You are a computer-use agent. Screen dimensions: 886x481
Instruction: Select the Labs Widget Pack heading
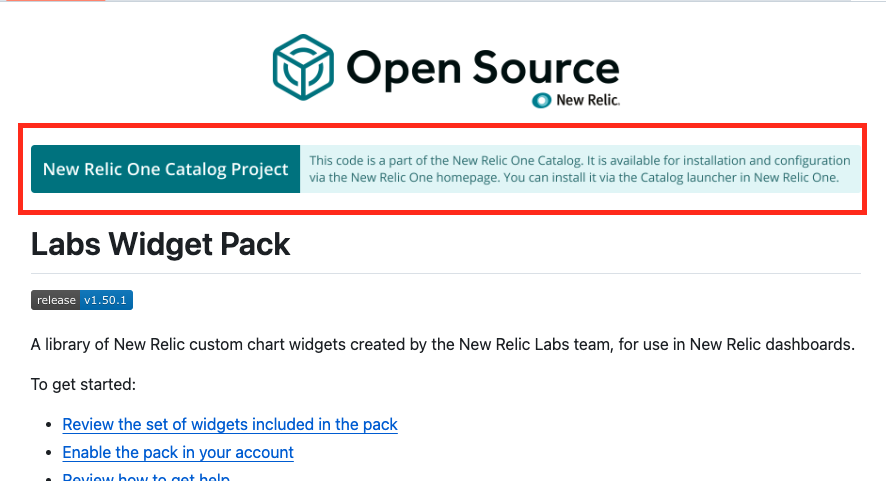coord(160,244)
